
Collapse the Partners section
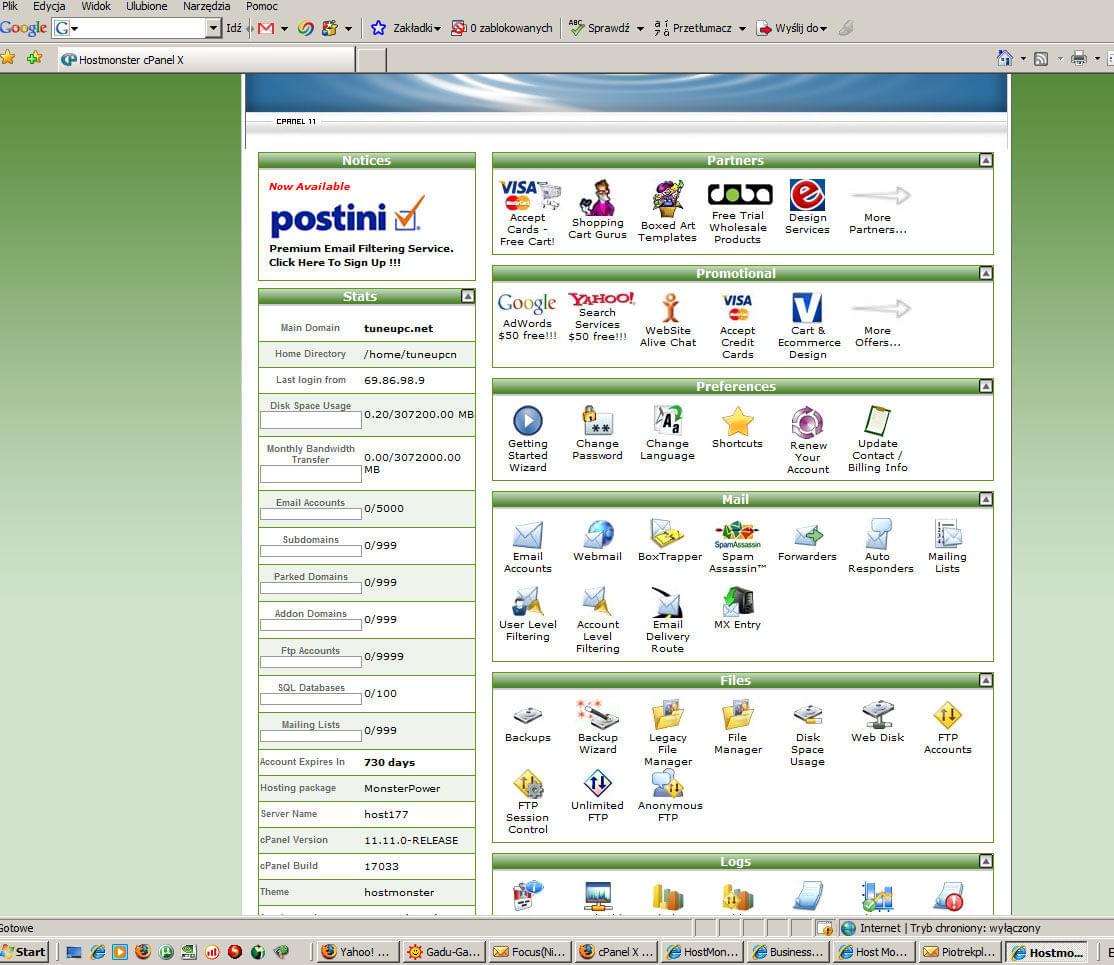(x=985, y=161)
